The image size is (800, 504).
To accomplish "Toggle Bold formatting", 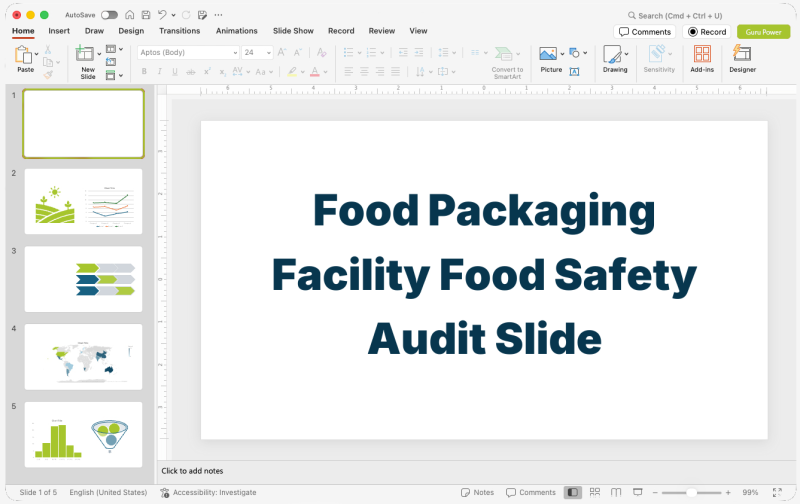I will coord(144,72).
